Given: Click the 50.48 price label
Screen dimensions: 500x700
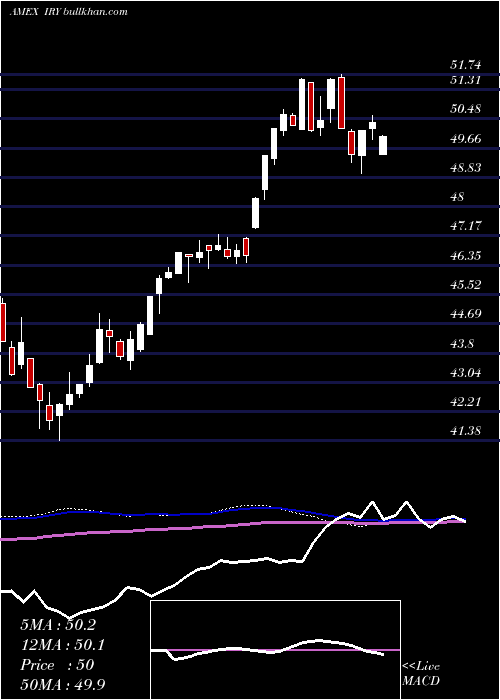Looking at the screenshot, I should 465,109.
